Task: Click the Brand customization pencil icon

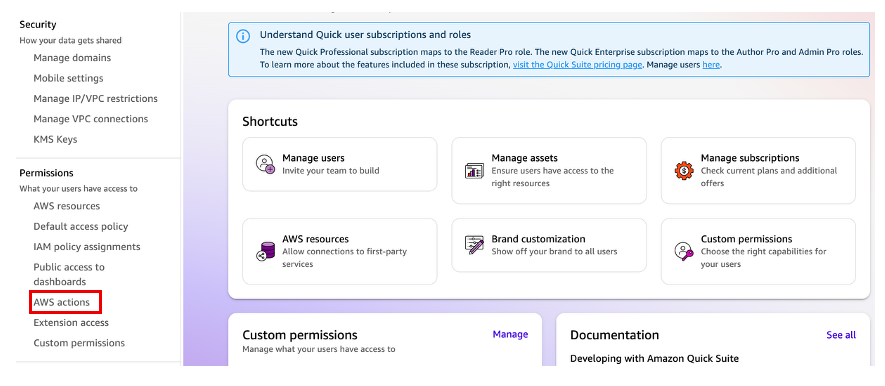Action: (x=474, y=244)
